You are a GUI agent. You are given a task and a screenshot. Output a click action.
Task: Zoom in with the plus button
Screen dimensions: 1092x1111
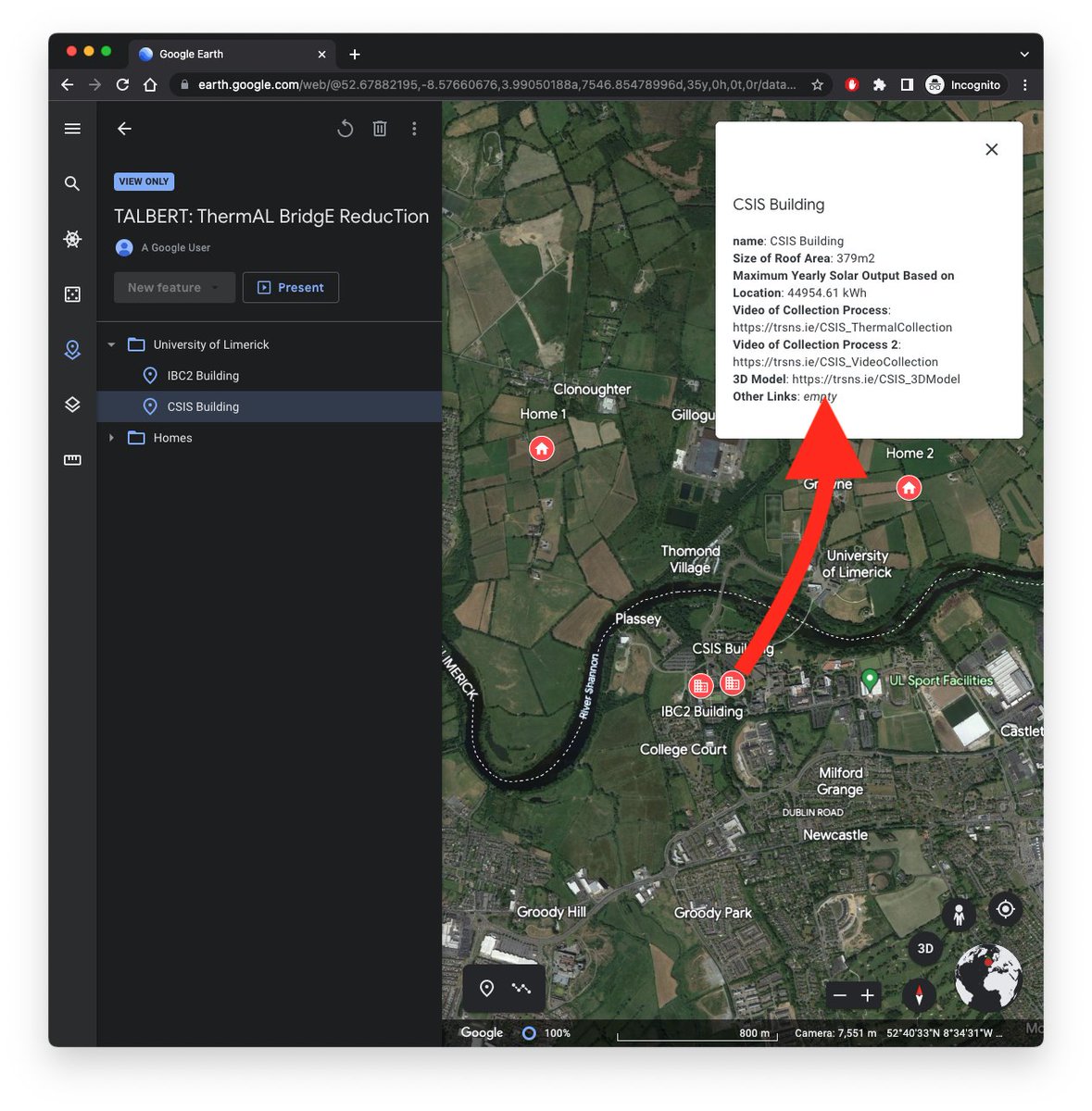(868, 995)
